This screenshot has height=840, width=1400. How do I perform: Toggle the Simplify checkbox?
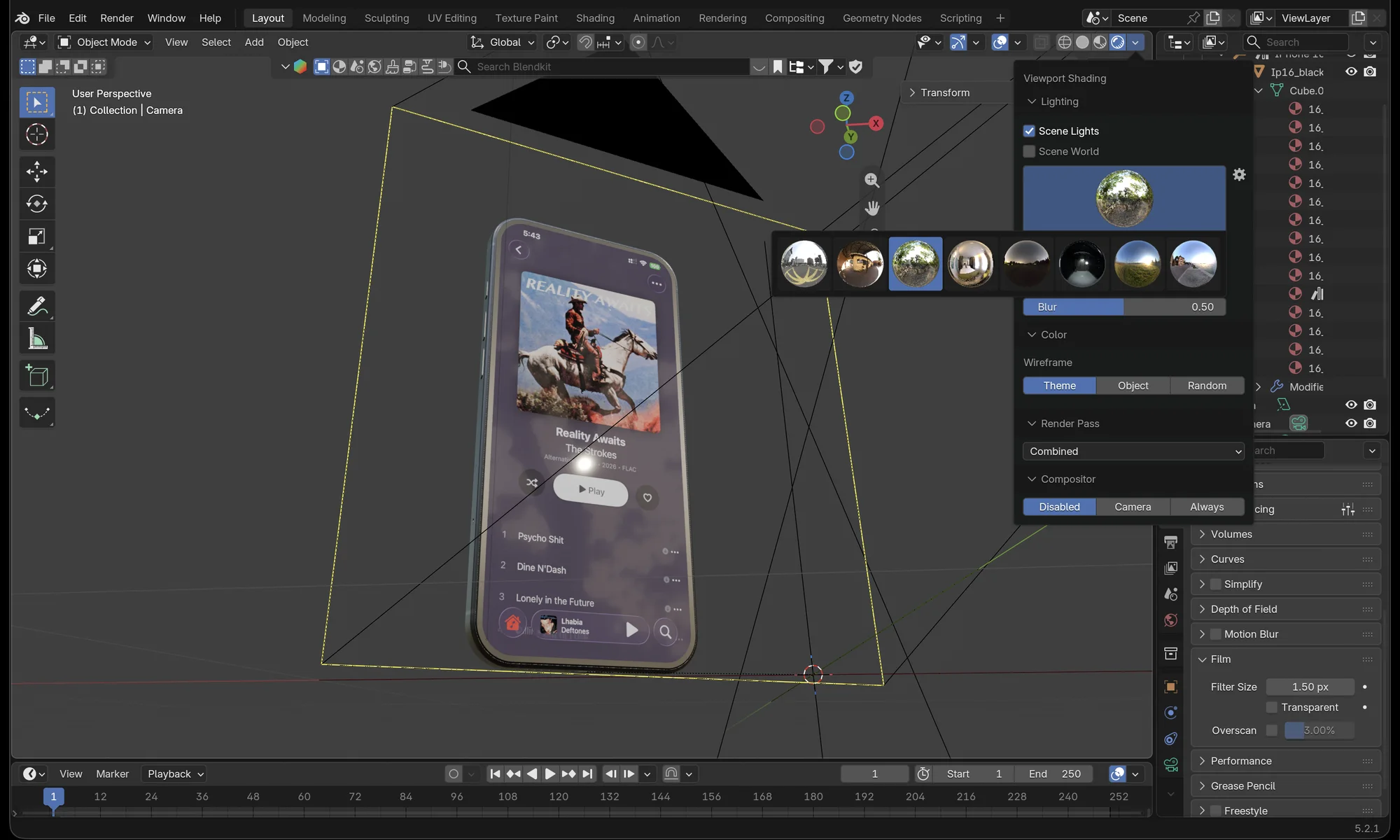pyautogui.click(x=1216, y=584)
